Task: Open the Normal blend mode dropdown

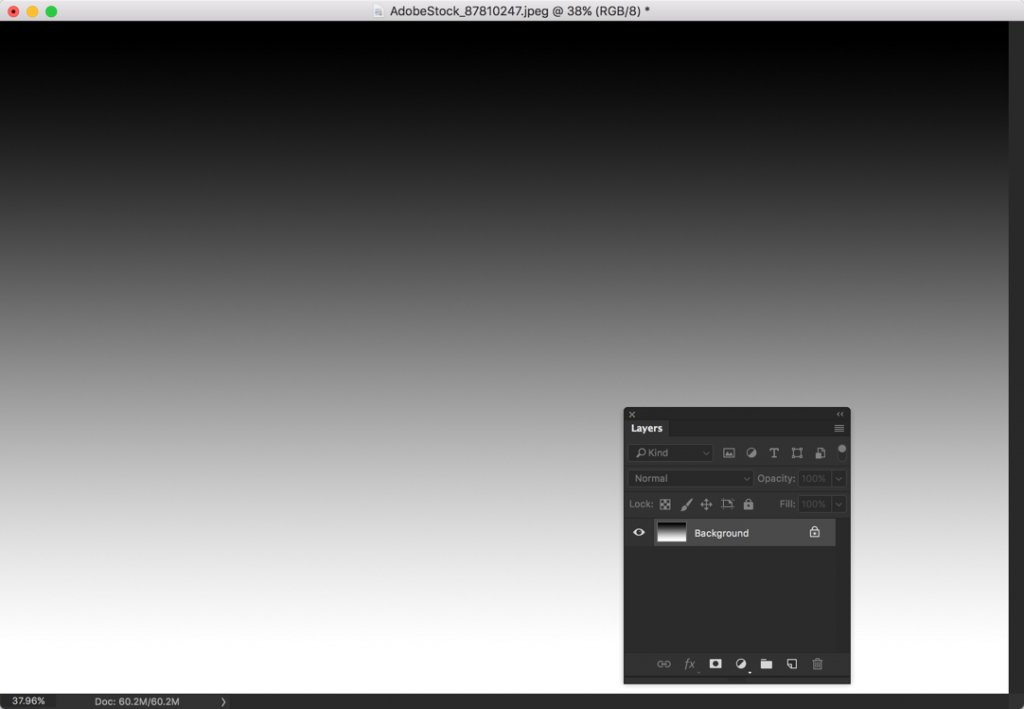Action: click(x=688, y=478)
